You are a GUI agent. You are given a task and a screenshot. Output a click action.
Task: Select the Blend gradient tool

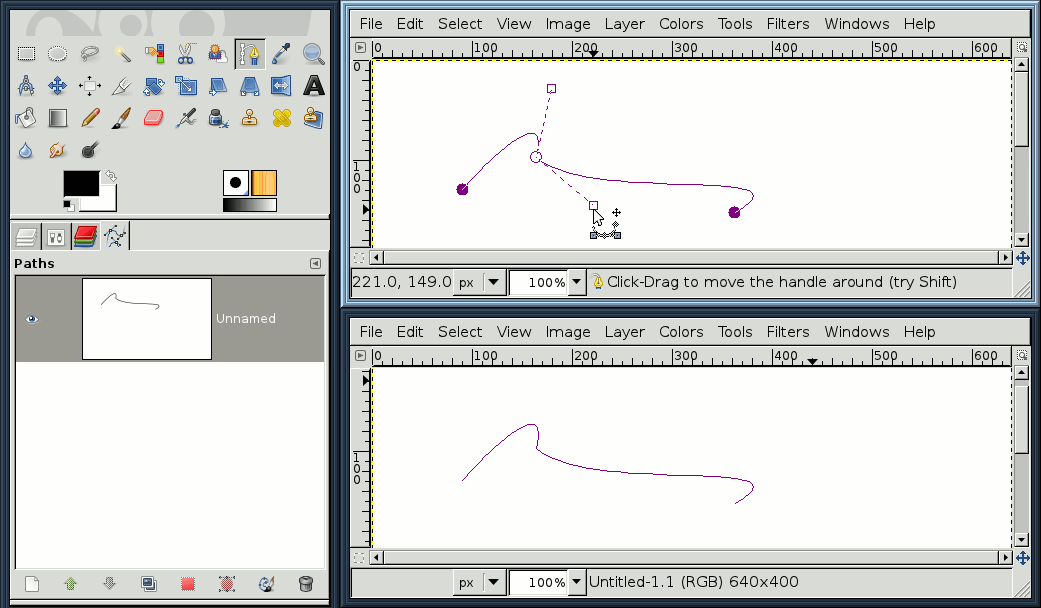pos(58,118)
